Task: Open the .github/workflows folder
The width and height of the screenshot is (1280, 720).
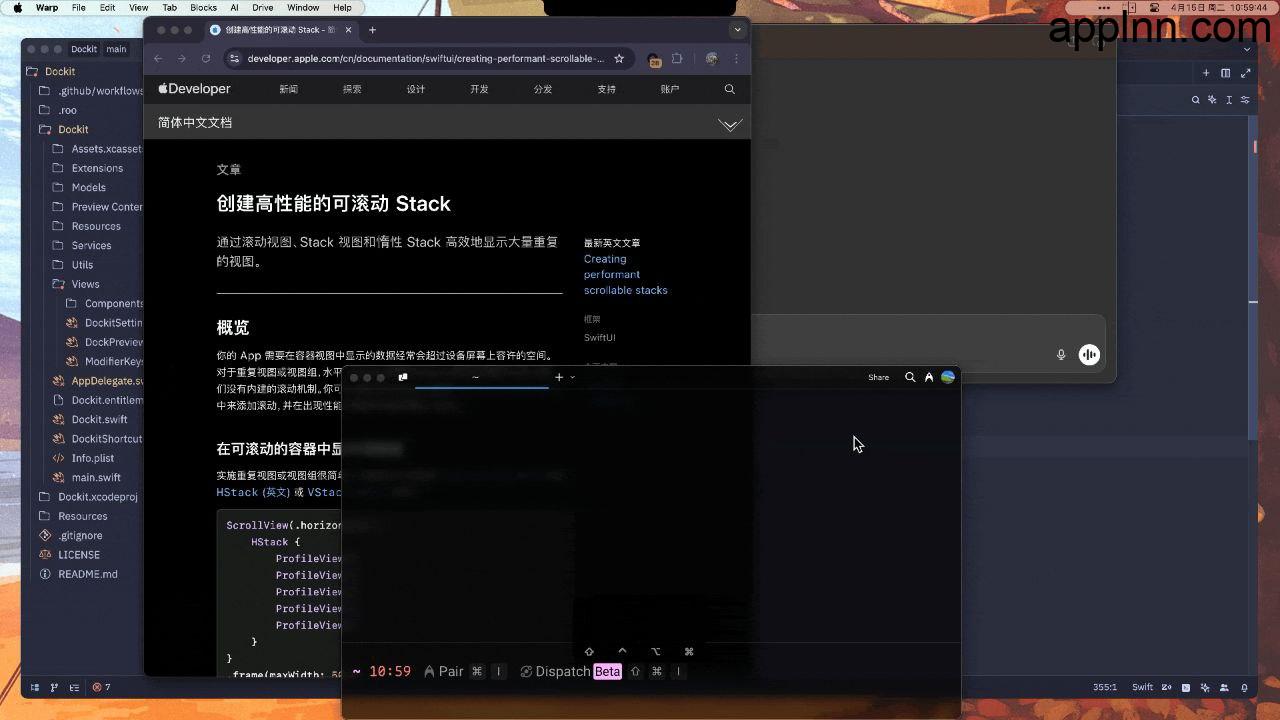Action: tap(100, 91)
